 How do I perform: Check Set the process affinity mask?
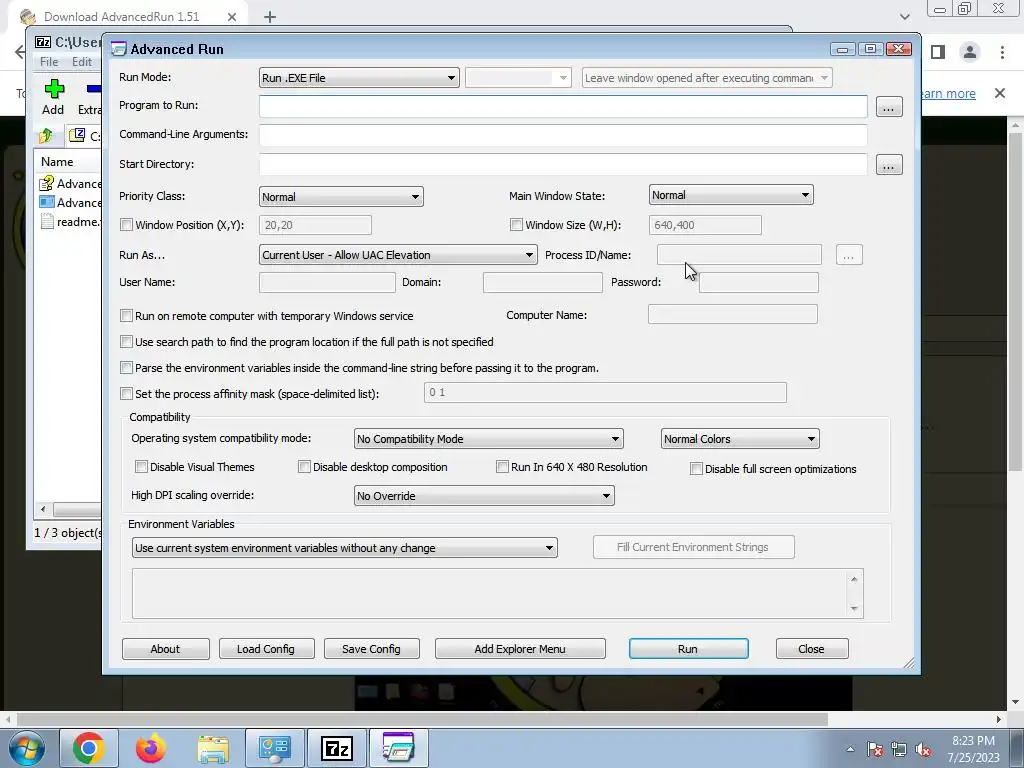pos(126,394)
